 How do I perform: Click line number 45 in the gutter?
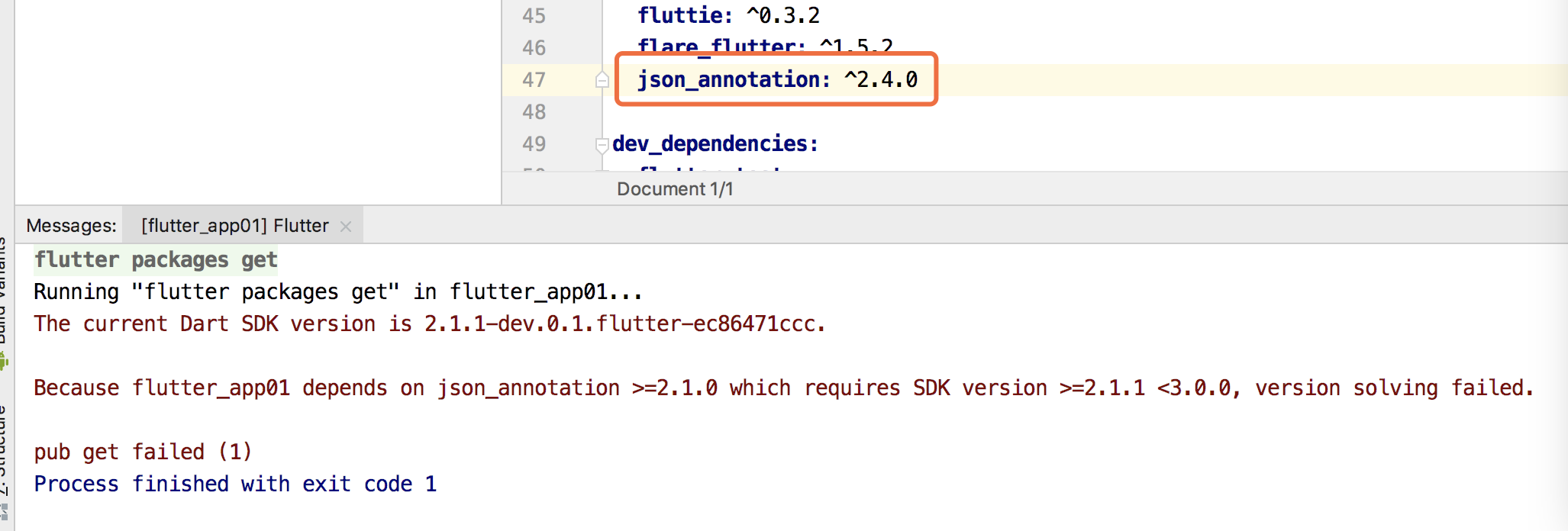pyautogui.click(x=534, y=15)
